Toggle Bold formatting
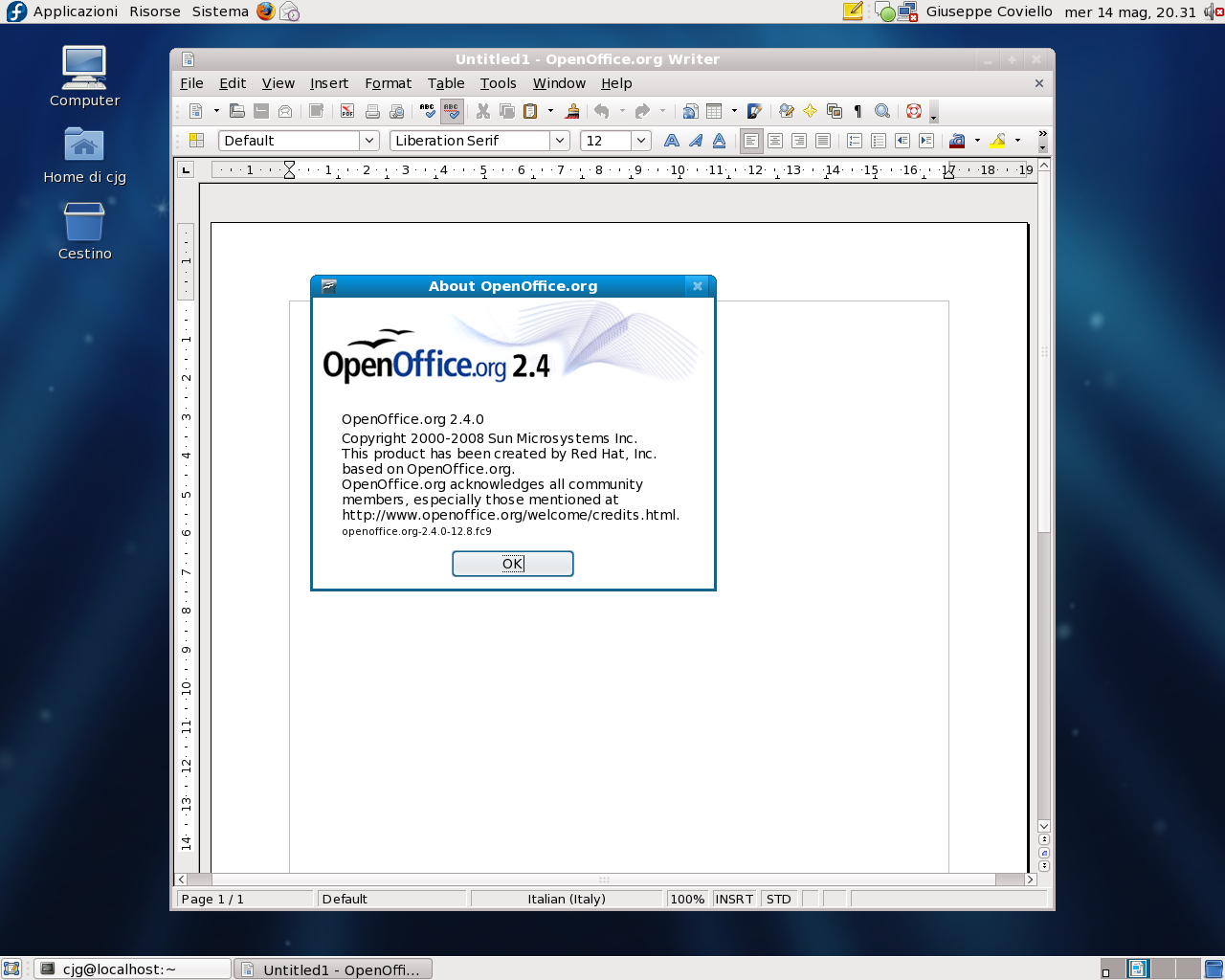This screenshot has height=980, width=1225. 672,141
